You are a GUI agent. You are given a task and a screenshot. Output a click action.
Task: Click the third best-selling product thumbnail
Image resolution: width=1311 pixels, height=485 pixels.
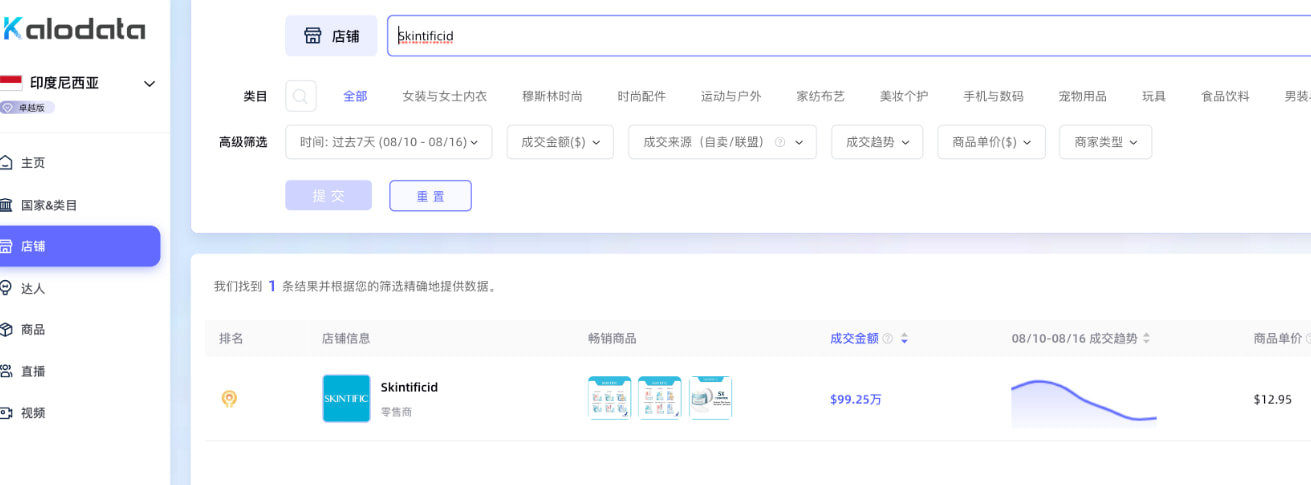point(710,398)
